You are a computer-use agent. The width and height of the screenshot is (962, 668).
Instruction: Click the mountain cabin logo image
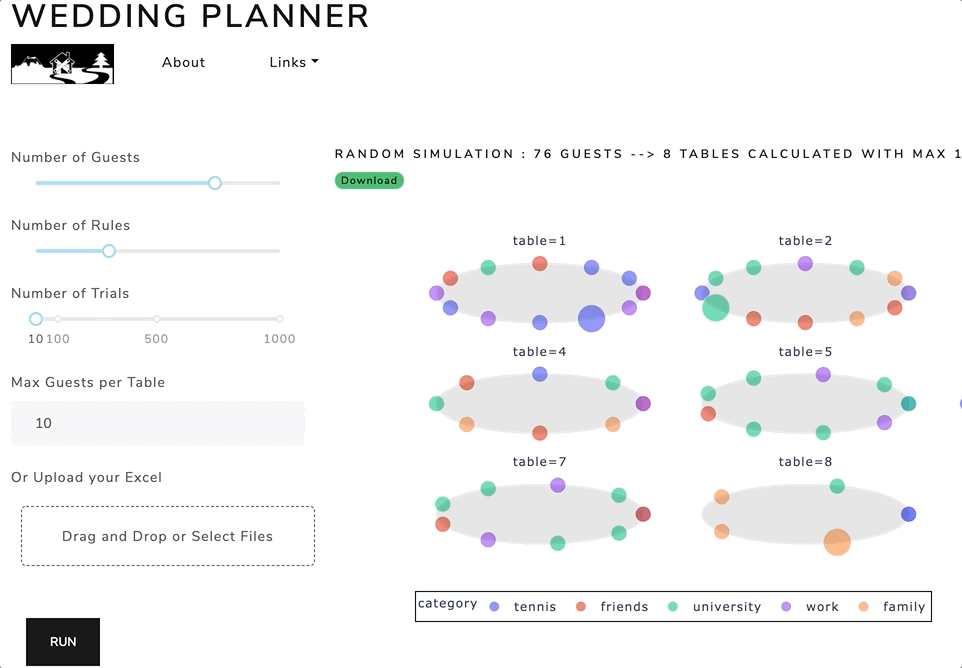(x=63, y=64)
